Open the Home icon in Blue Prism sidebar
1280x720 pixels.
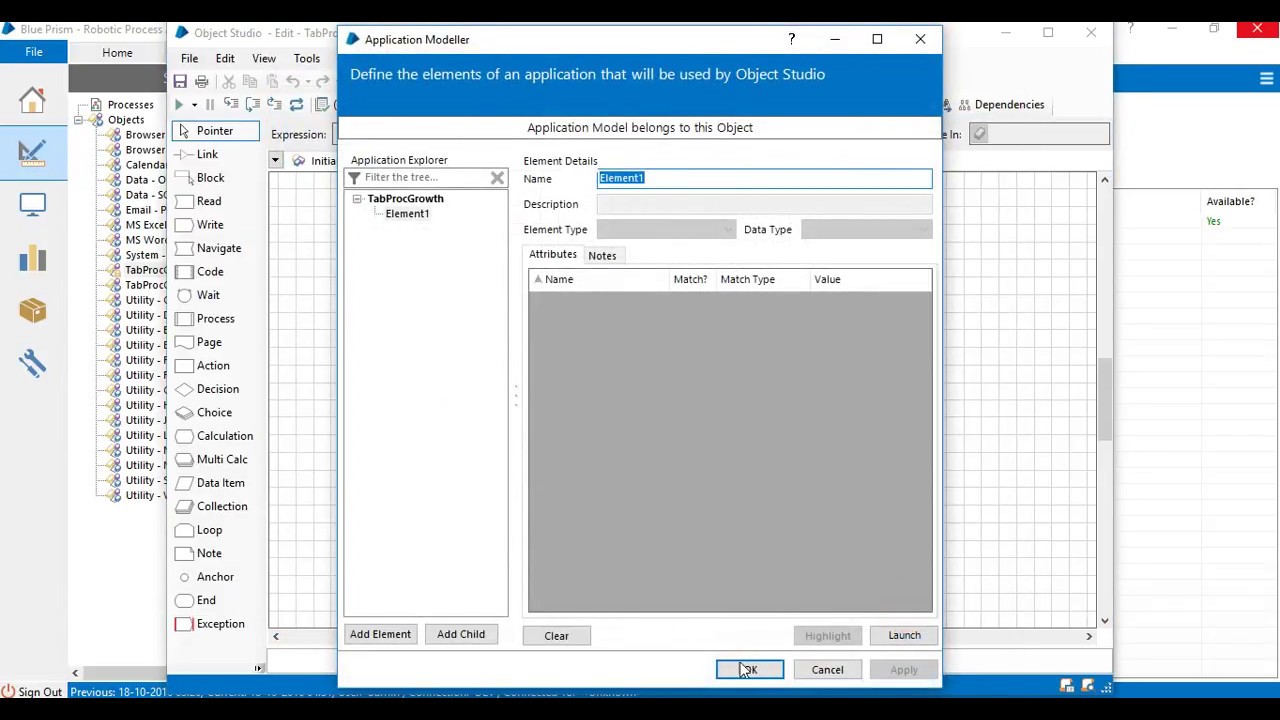pos(32,99)
